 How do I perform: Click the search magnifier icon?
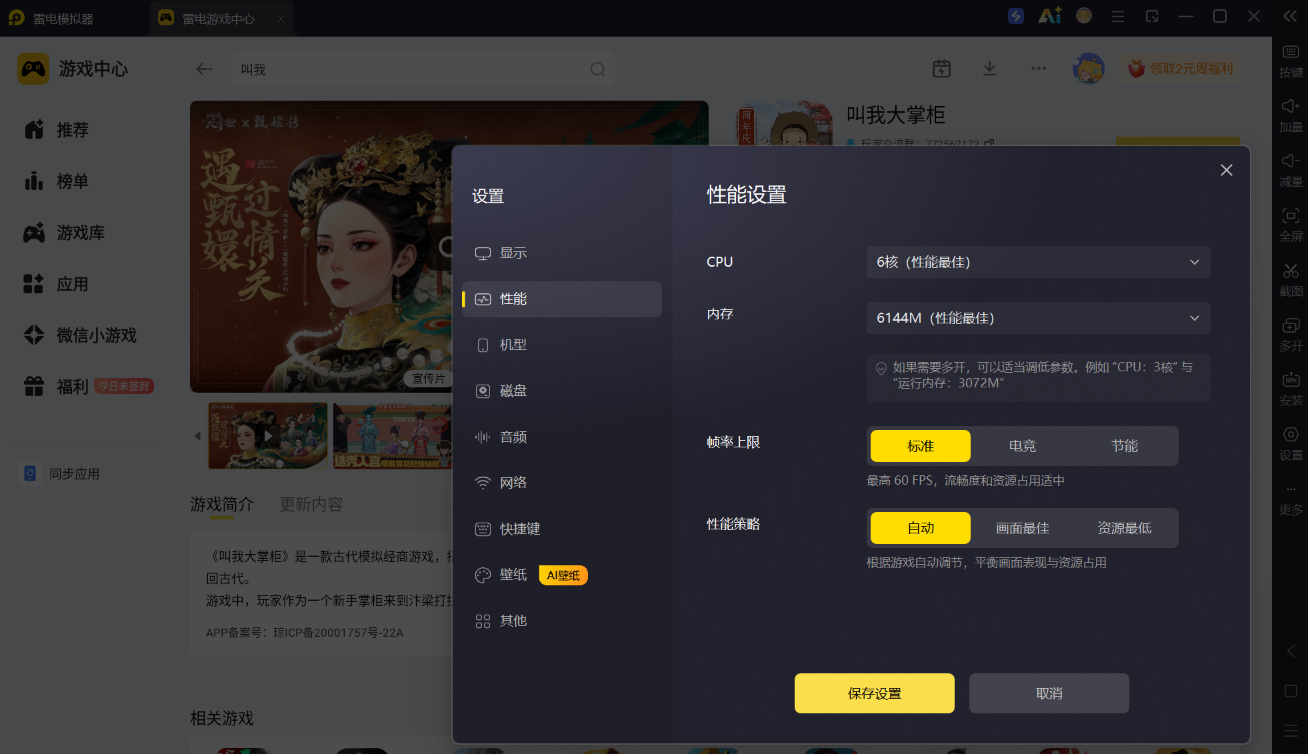coord(598,69)
